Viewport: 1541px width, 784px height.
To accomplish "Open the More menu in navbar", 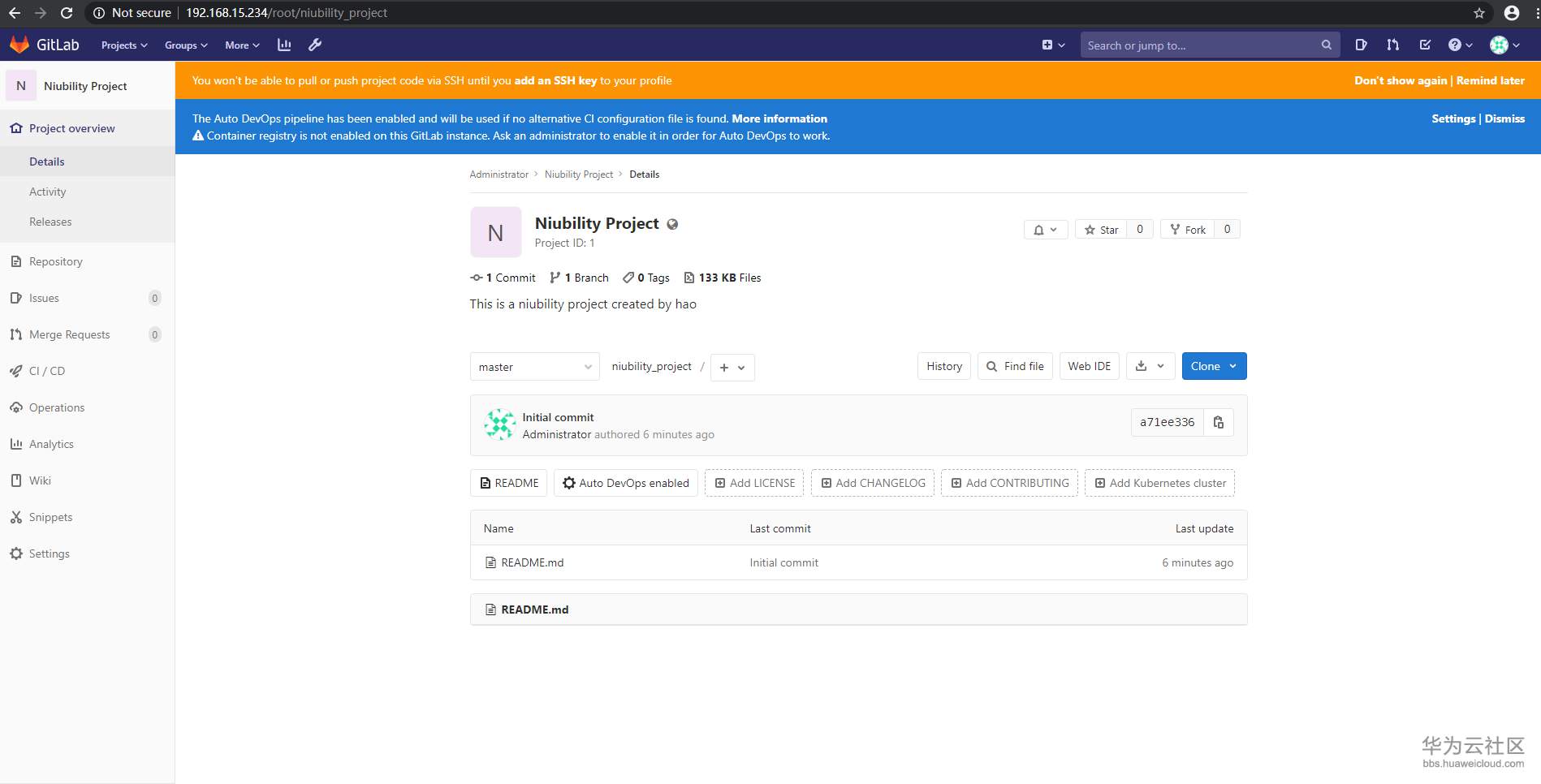I will coord(242,45).
